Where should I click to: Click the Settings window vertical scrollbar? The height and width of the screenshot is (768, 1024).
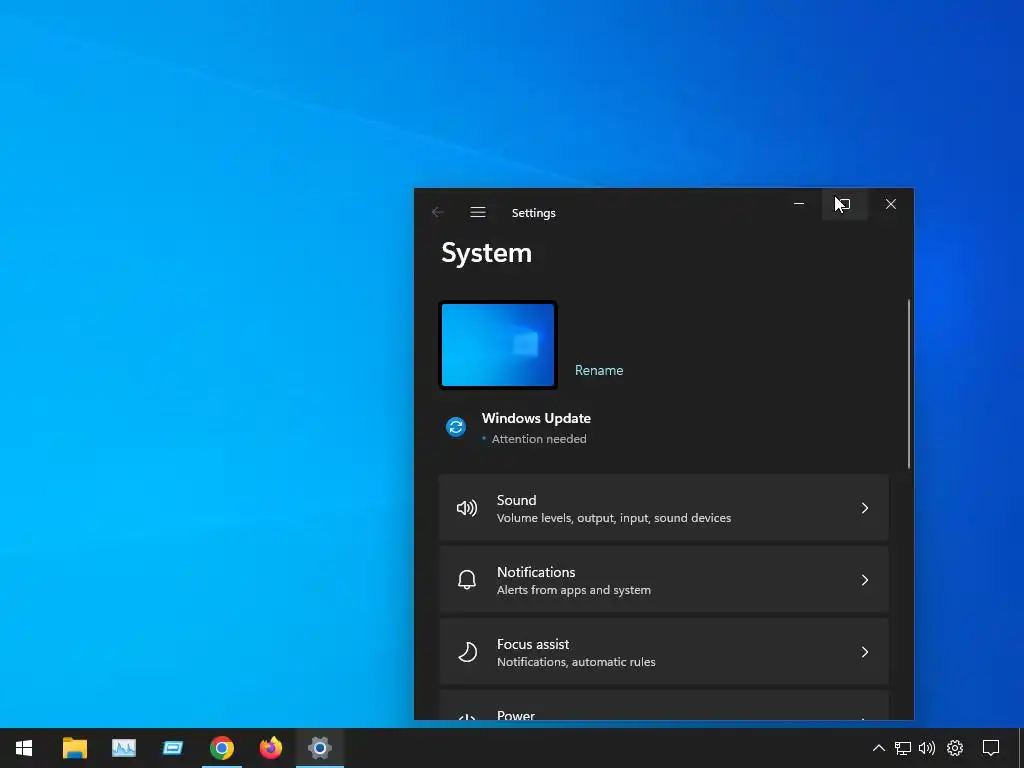(x=908, y=384)
